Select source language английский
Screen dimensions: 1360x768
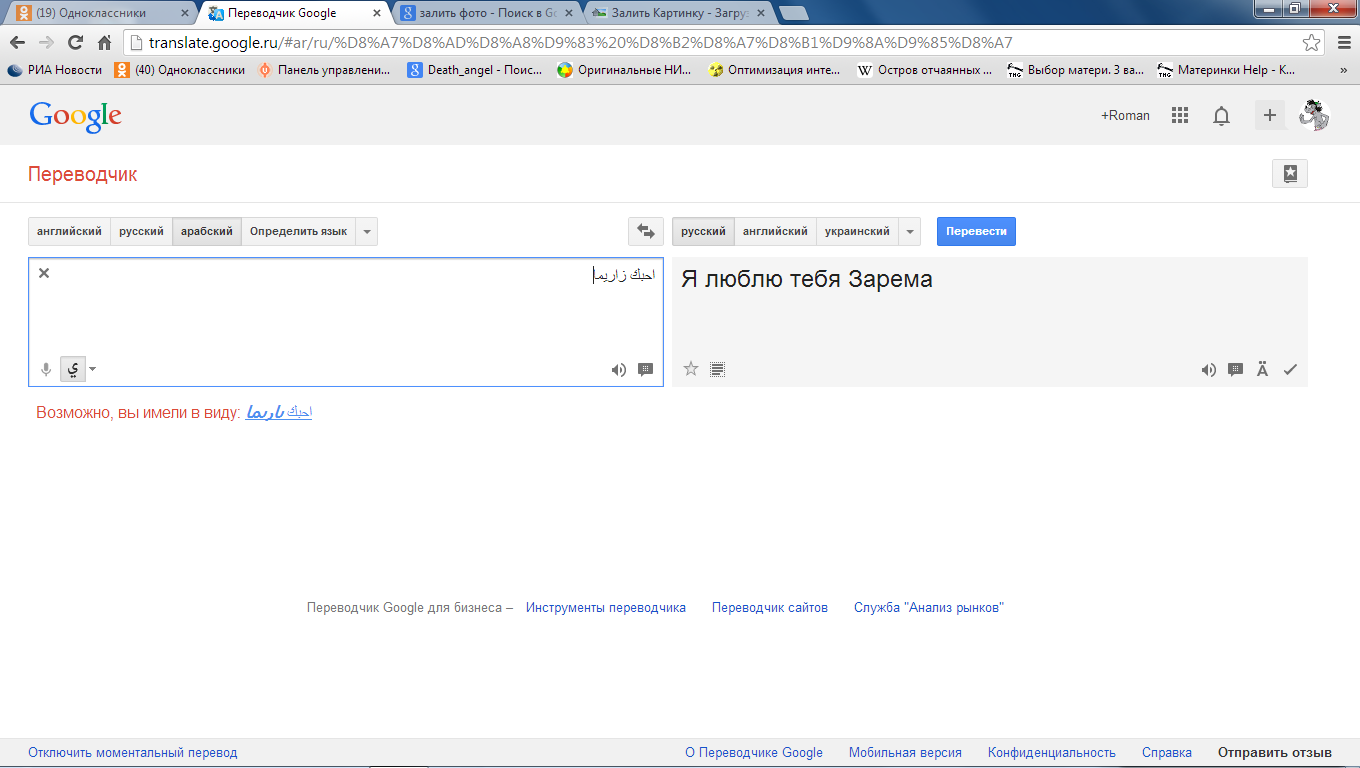coord(69,231)
